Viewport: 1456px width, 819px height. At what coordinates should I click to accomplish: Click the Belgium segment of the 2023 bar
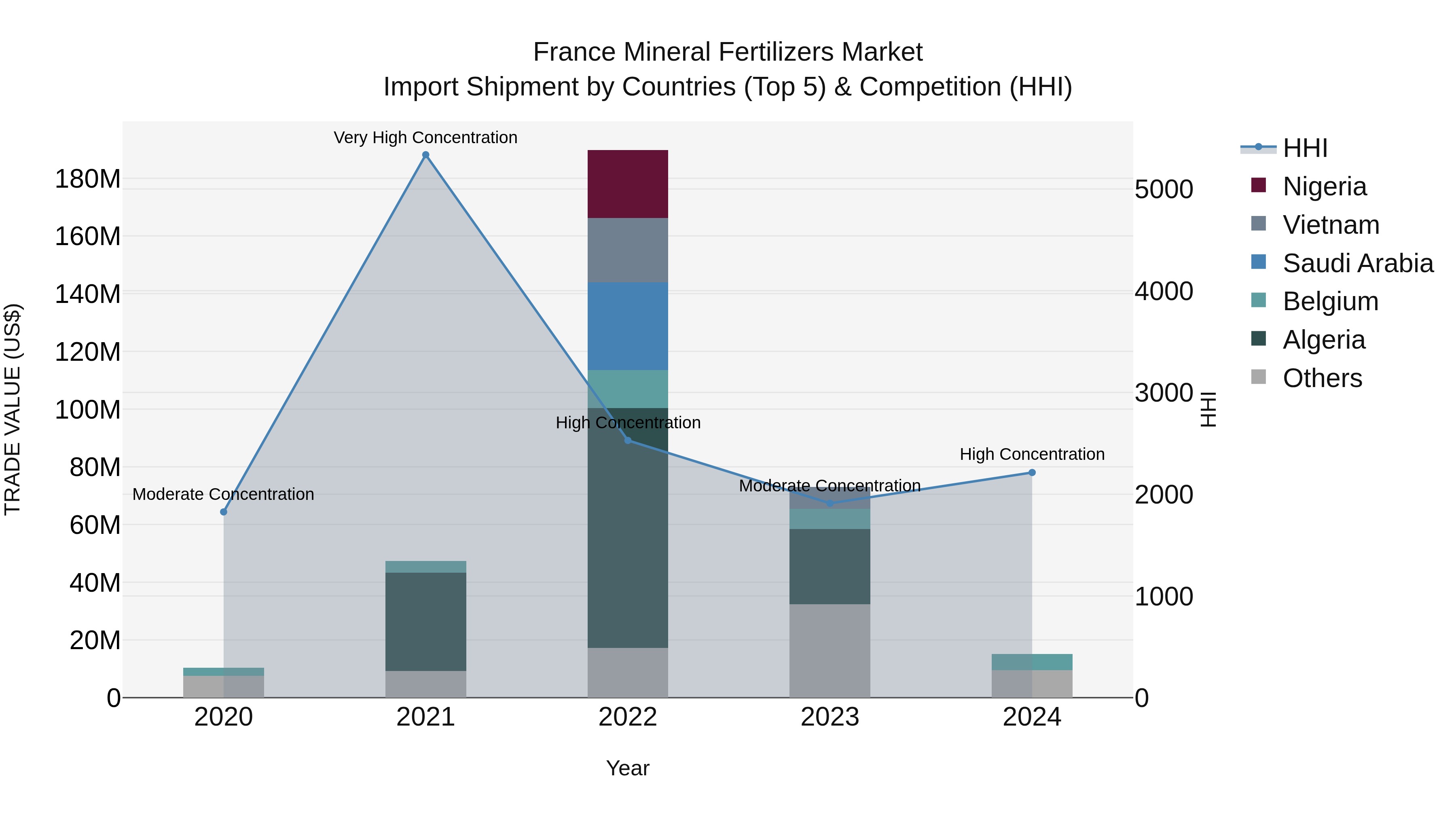830,519
